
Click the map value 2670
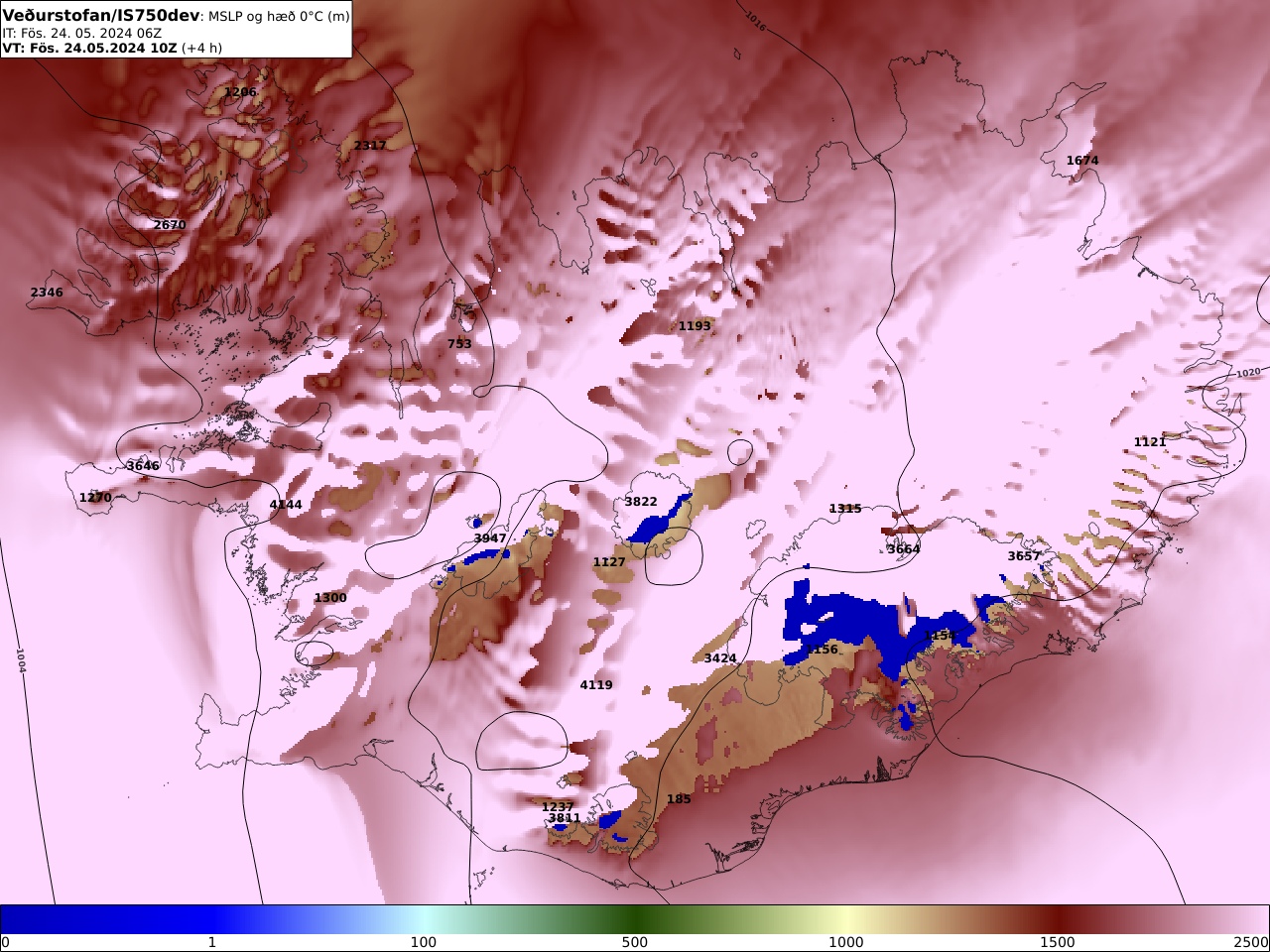pyautogui.click(x=170, y=225)
